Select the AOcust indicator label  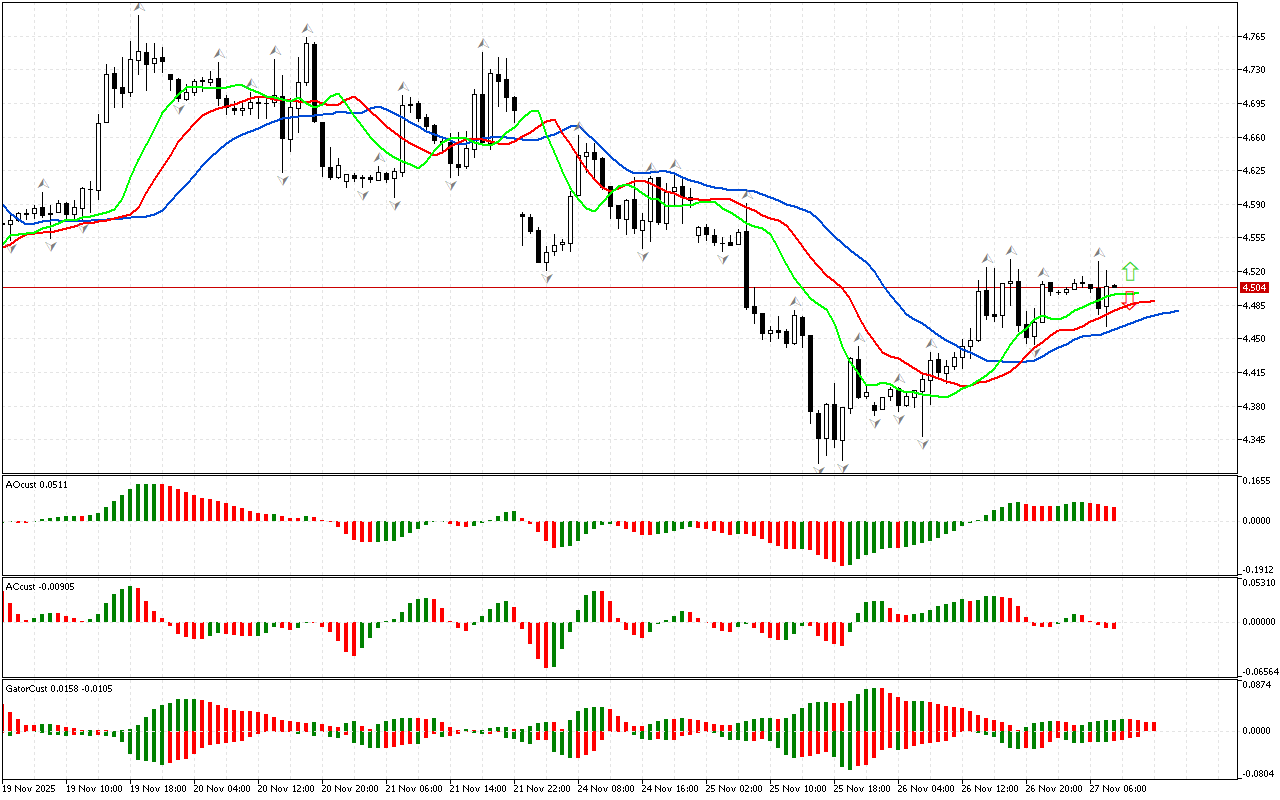coord(37,485)
